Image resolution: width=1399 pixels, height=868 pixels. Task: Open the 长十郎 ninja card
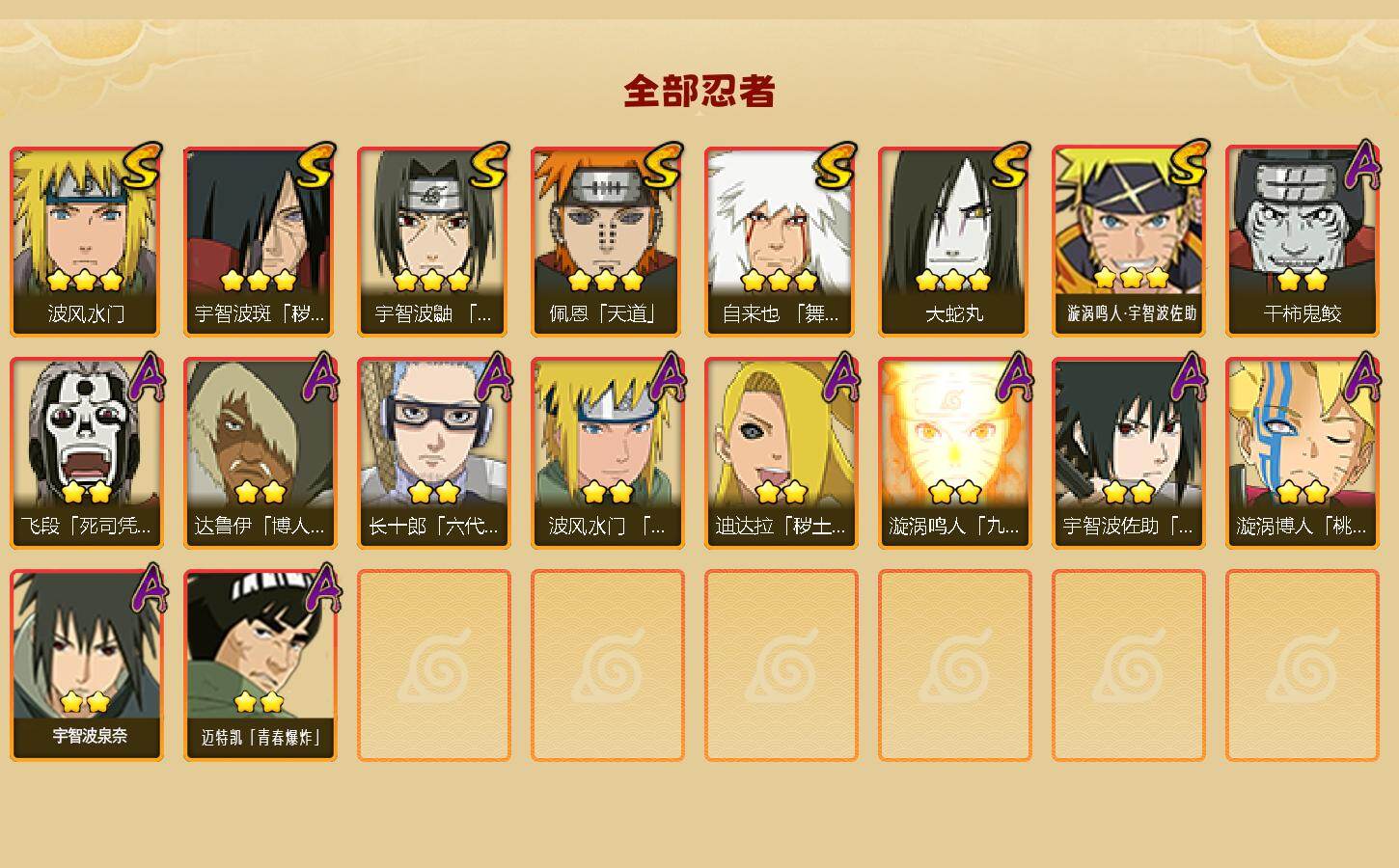[433, 453]
